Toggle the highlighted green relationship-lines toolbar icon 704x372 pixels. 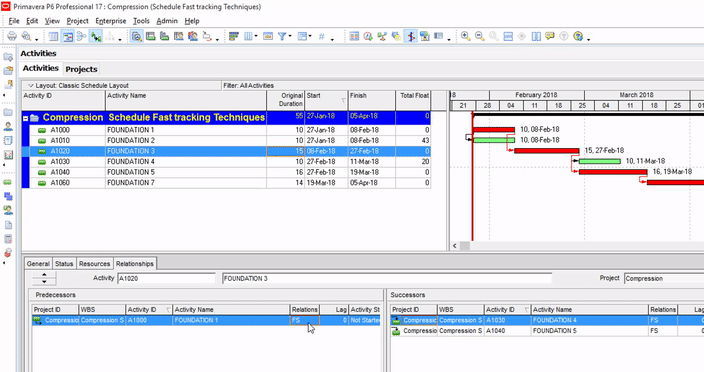click(96, 36)
